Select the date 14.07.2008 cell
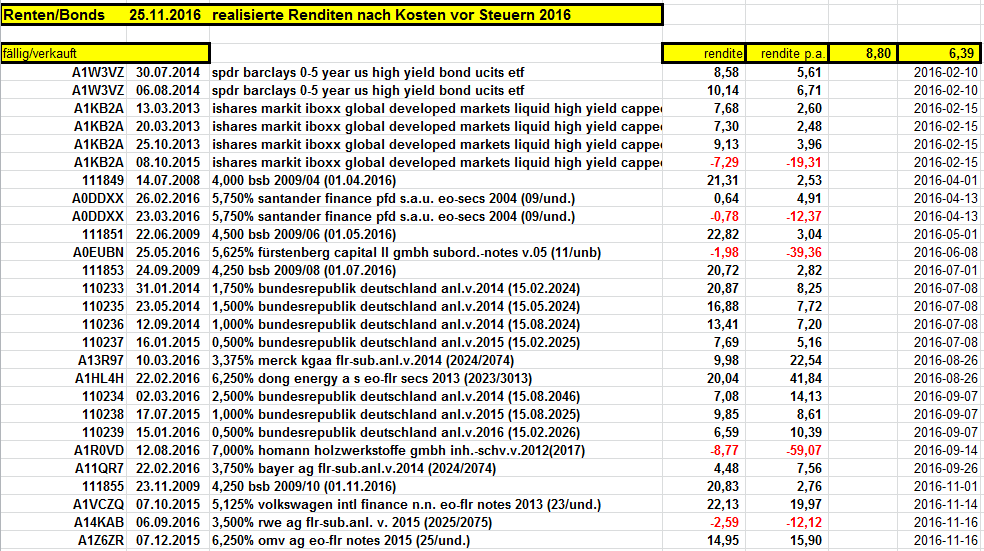The width and height of the screenshot is (984, 551). pos(168,181)
